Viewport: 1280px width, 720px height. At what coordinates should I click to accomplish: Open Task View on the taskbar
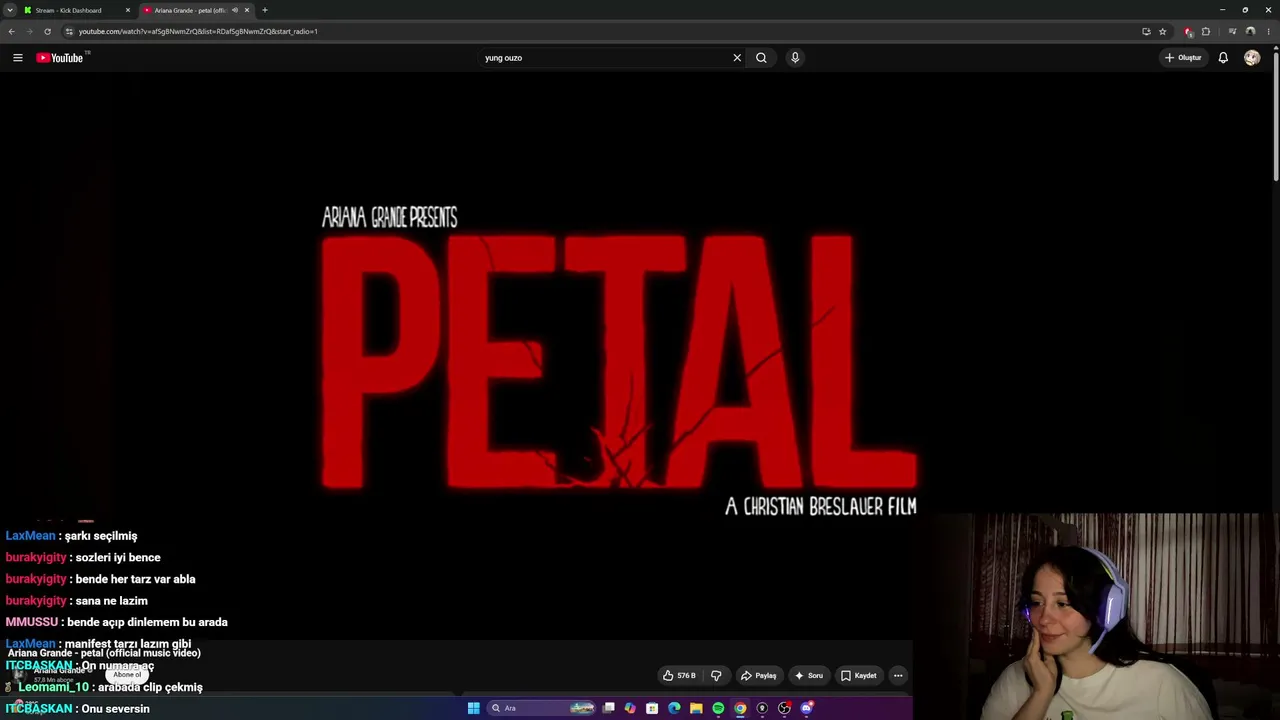pos(609,708)
